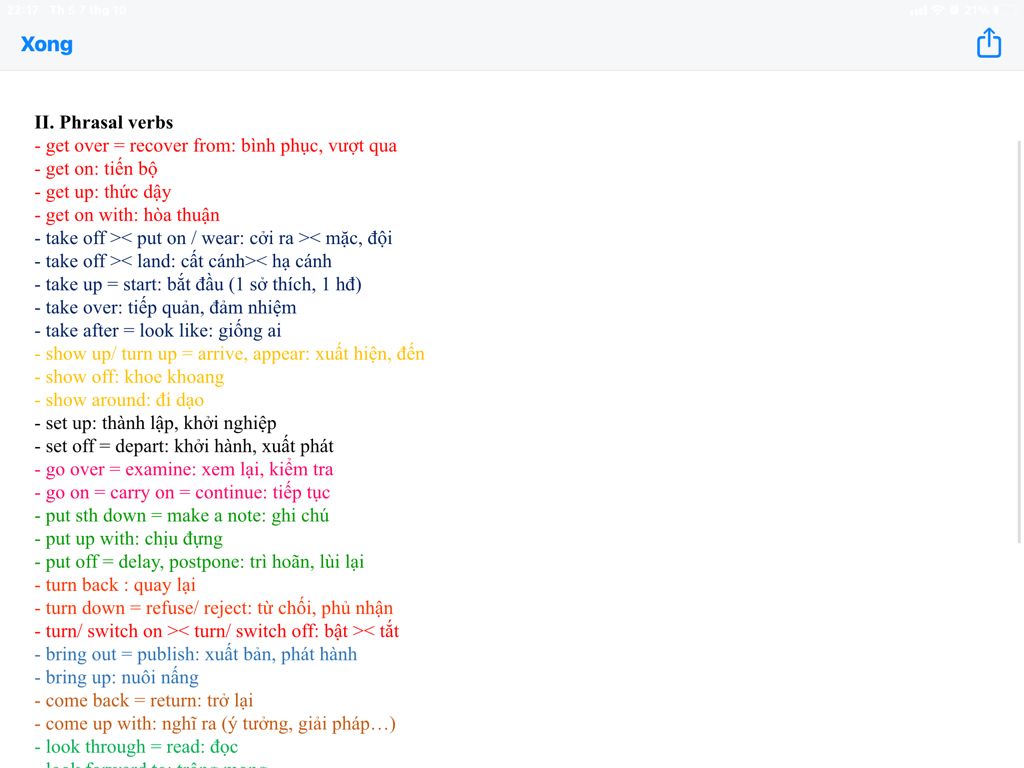Click the line 'get on with: hòa thuận'
The height and width of the screenshot is (768, 1024).
click(127, 215)
